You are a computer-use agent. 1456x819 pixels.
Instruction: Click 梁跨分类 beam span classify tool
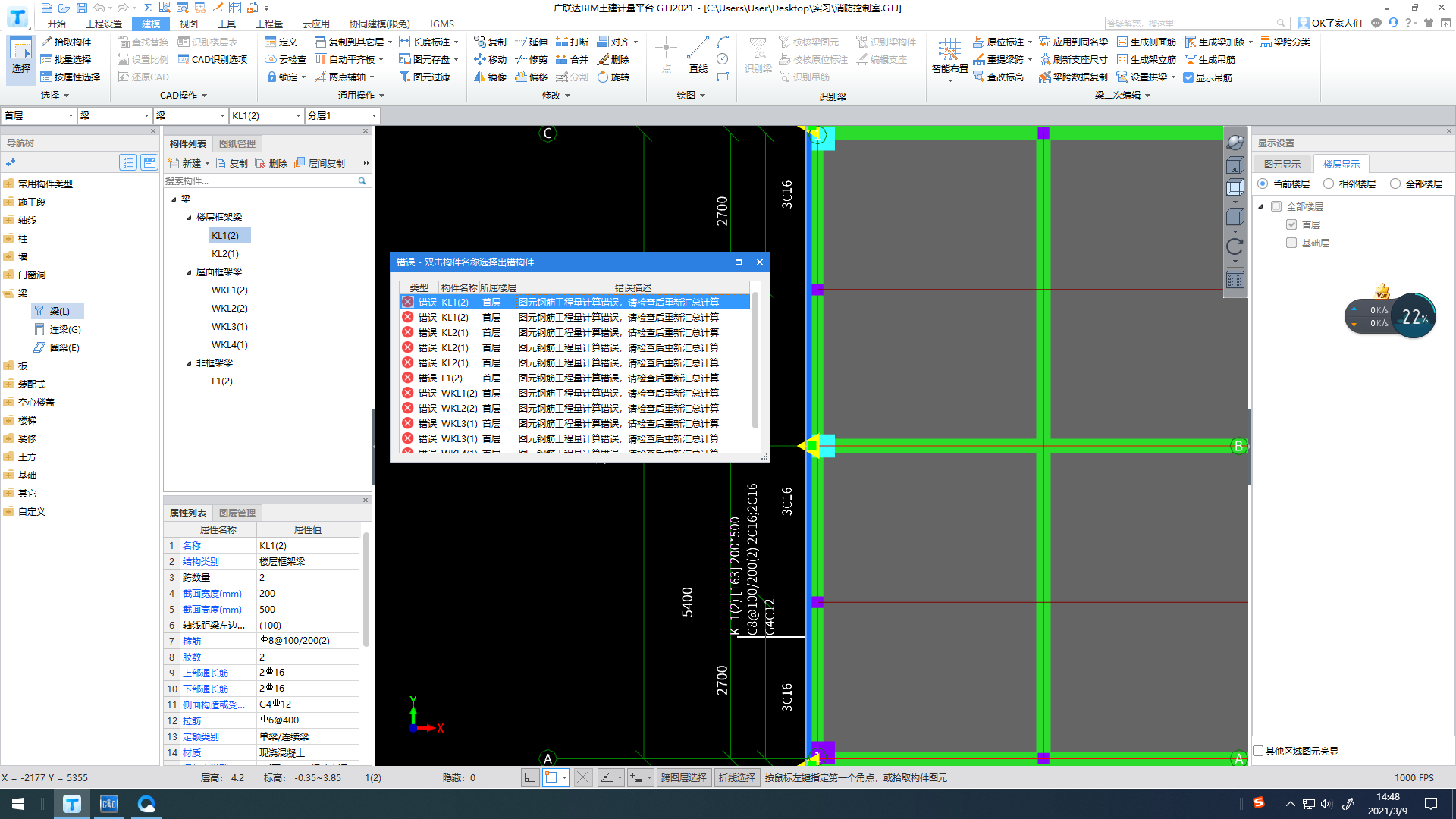coord(1285,42)
